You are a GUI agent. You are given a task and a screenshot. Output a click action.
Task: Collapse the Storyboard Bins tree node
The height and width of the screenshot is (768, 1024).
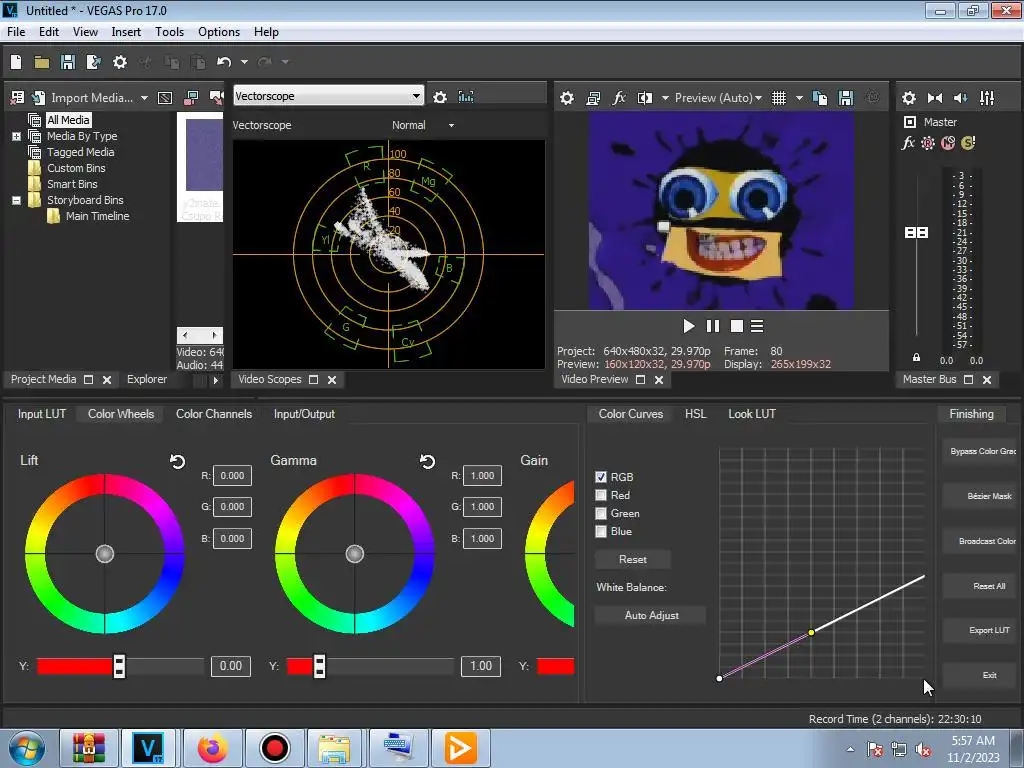[16, 200]
